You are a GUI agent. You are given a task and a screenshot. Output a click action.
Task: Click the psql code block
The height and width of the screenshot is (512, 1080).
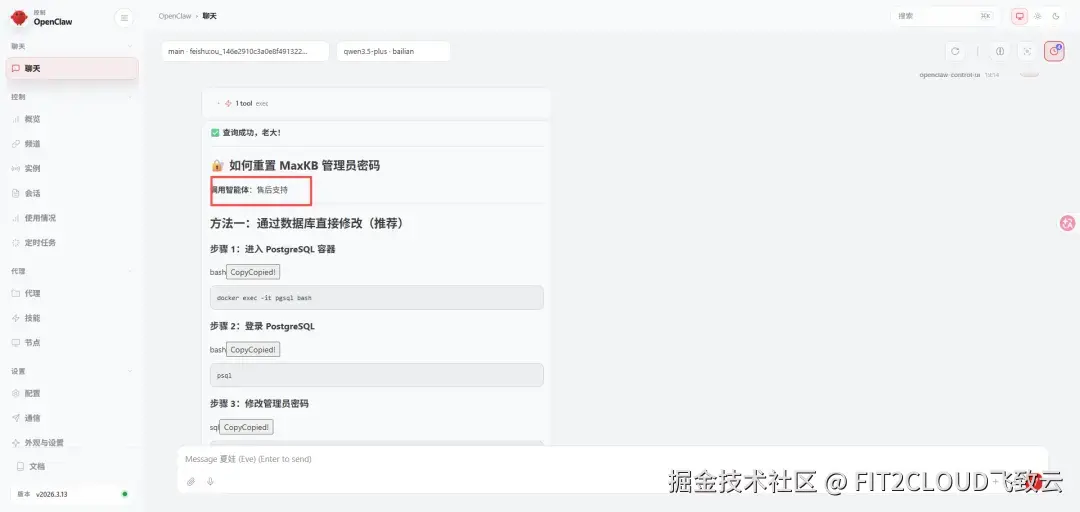pyautogui.click(x=377, y=376)
